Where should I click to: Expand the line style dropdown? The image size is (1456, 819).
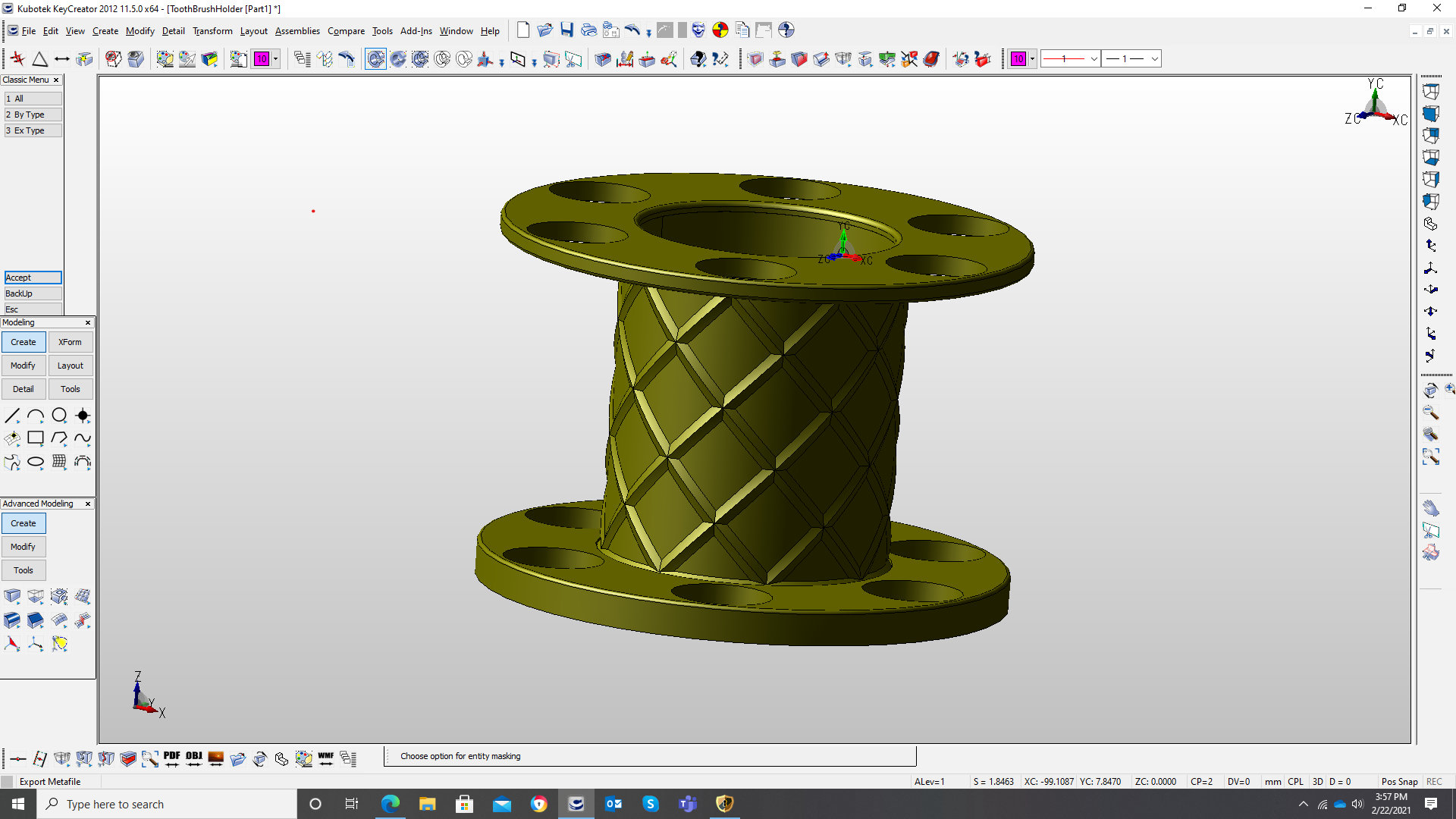tap(1094, 58)
